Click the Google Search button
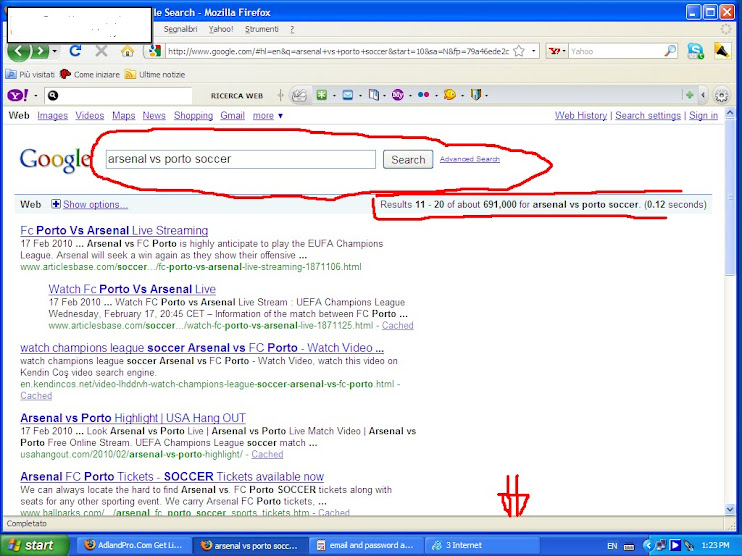Viewport: 742px width, 556px height. click(408, 159)
